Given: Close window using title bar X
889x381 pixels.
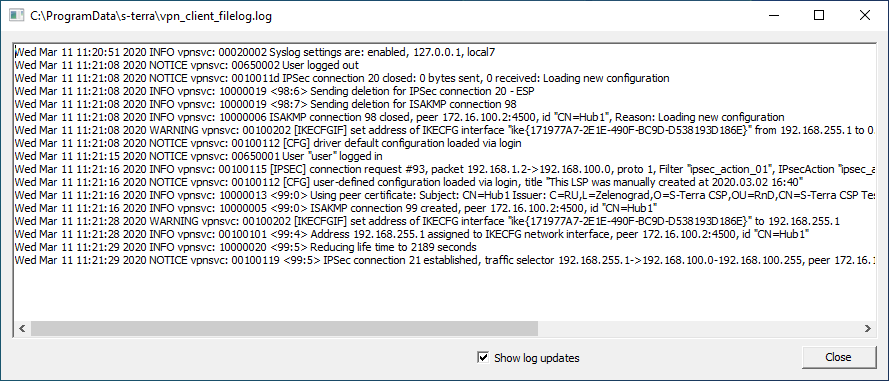Looking at the screenshot, I should coord(864,16).
